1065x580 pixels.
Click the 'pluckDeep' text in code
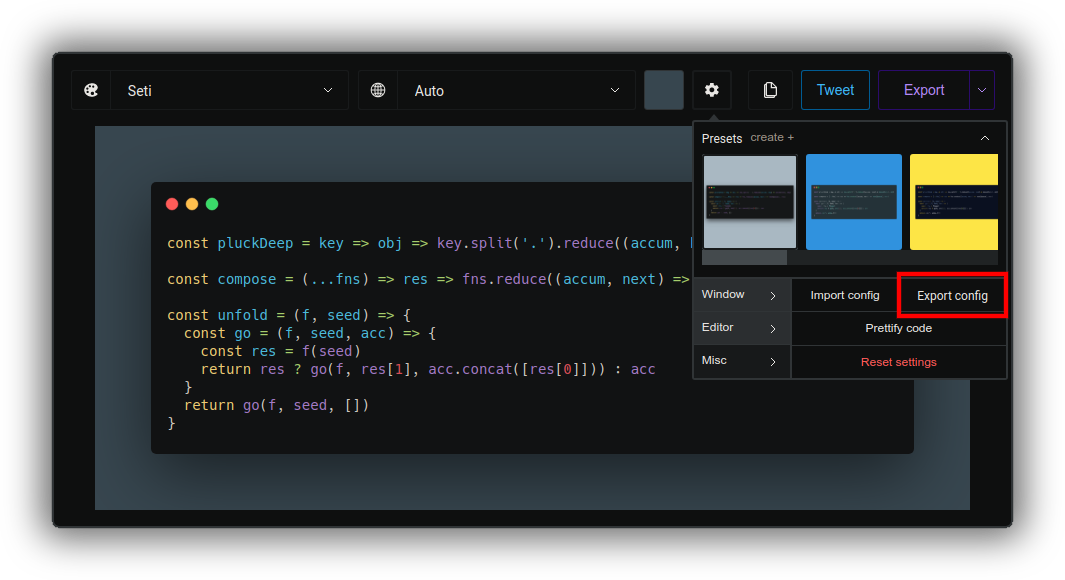point(255,243)
